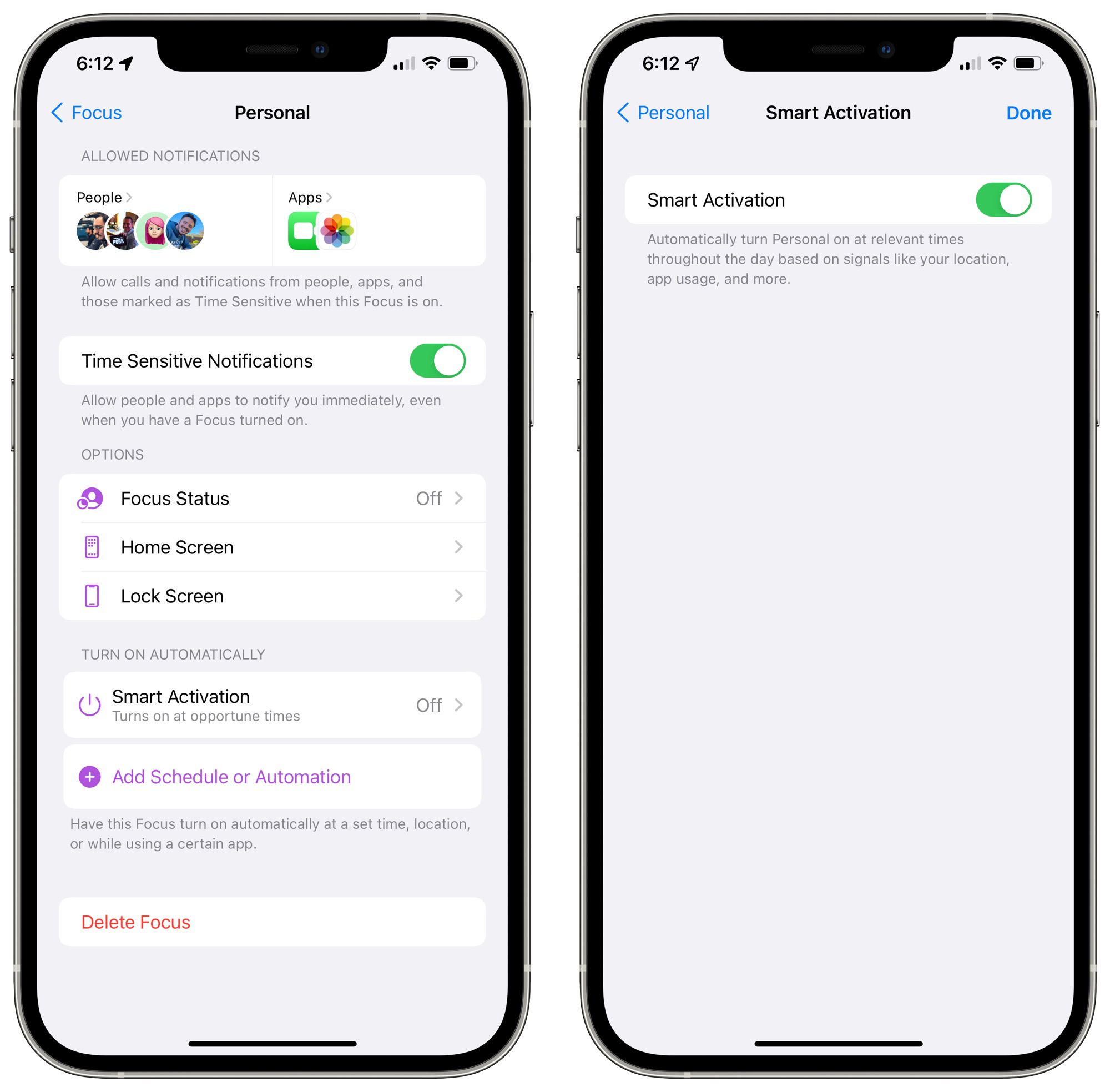Image resolution: width=1110 pixels, height=1092 pixels.
Task: Tap the FaceTime app icon in allowed apps
Action: 307,233
